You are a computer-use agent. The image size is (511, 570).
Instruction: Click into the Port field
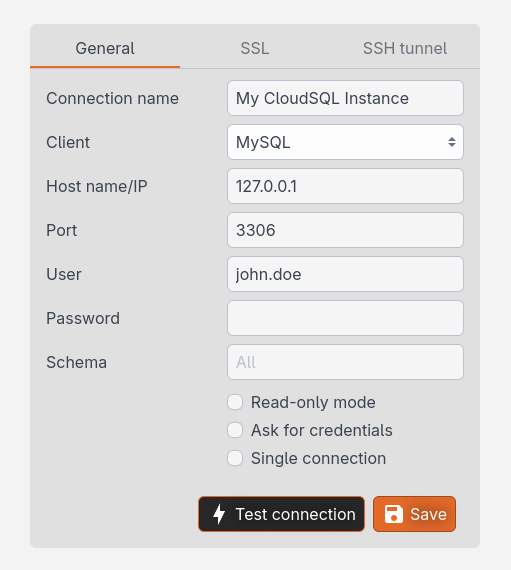pos(345,230)
